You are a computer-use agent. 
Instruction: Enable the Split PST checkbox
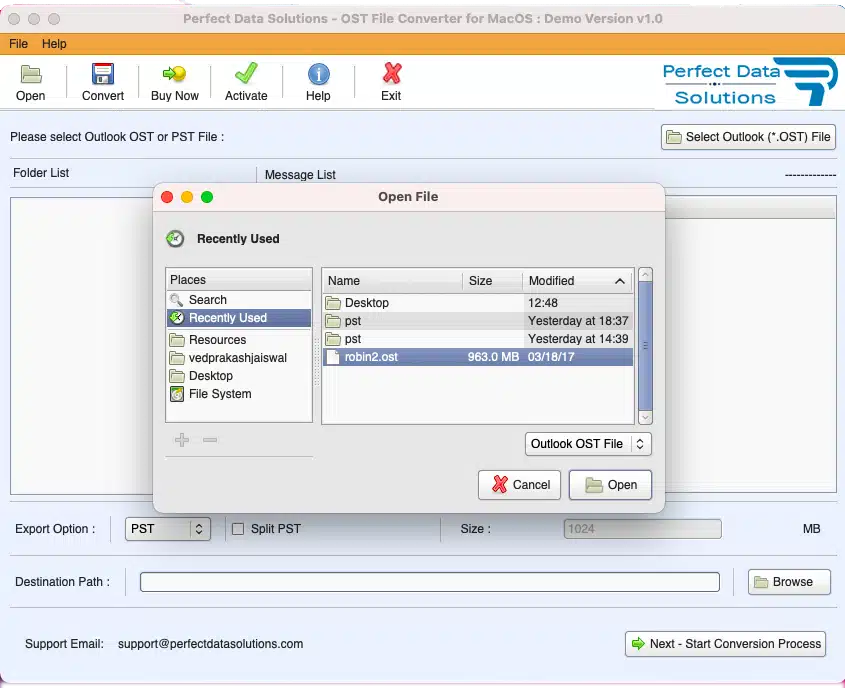[238, 529]
